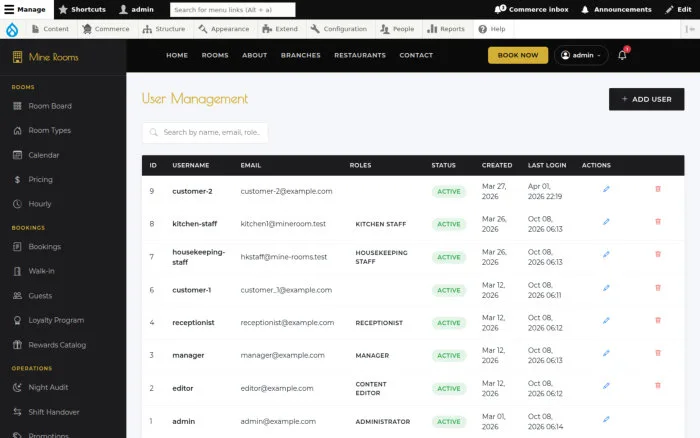
Task: Click the ACTIVE status badge for manager
Action: click(x=449, y=356)
